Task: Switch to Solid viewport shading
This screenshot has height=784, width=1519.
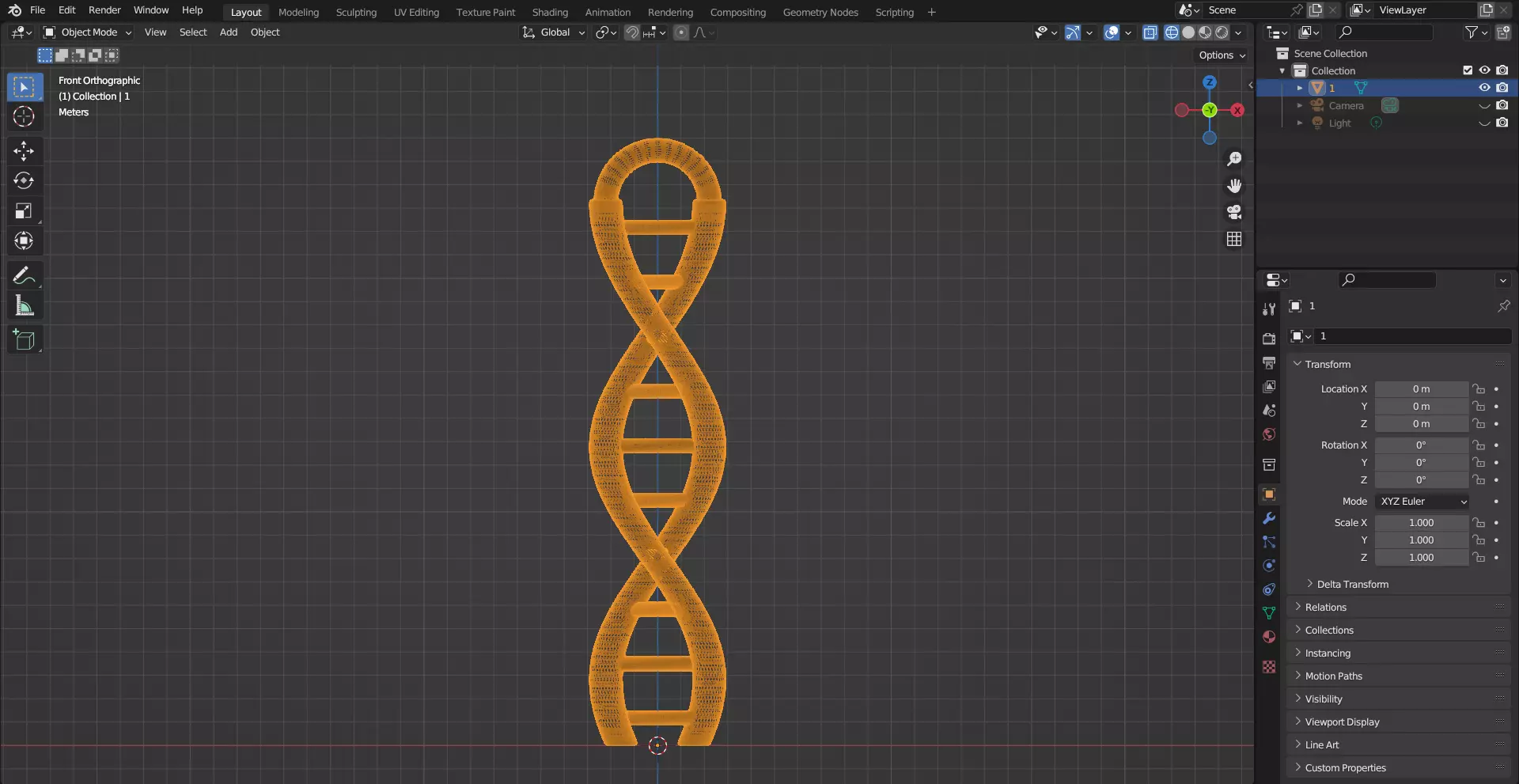Action: [x=1188, y=32]
